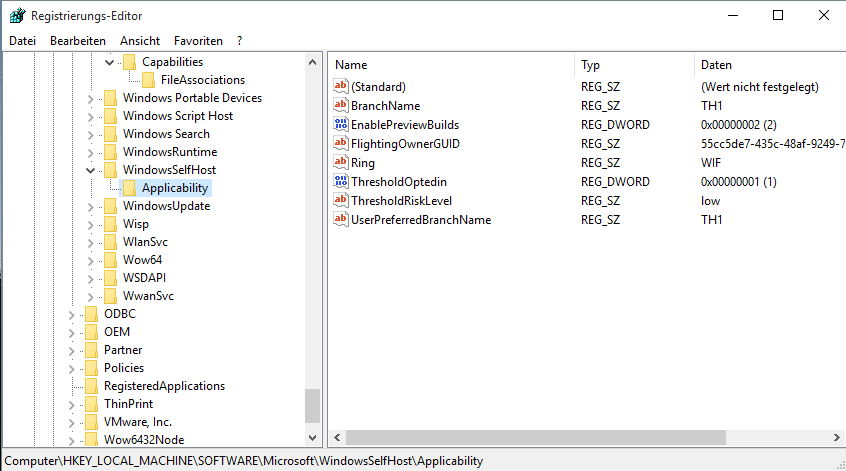The width and height of the screenshot is (846, 471).
Task: Expand the WindowsUpdate key
Action: coord(91,207)
